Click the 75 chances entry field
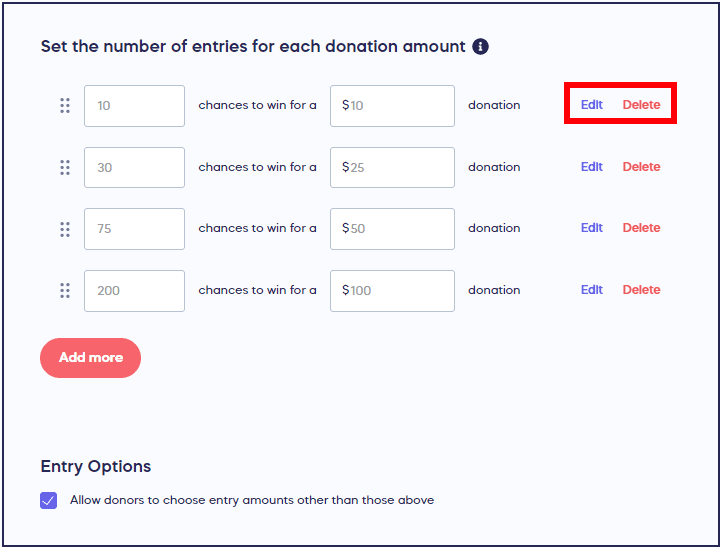Image resolution: width=720 pixels, height=547 pixels. [x=134, y=229]
